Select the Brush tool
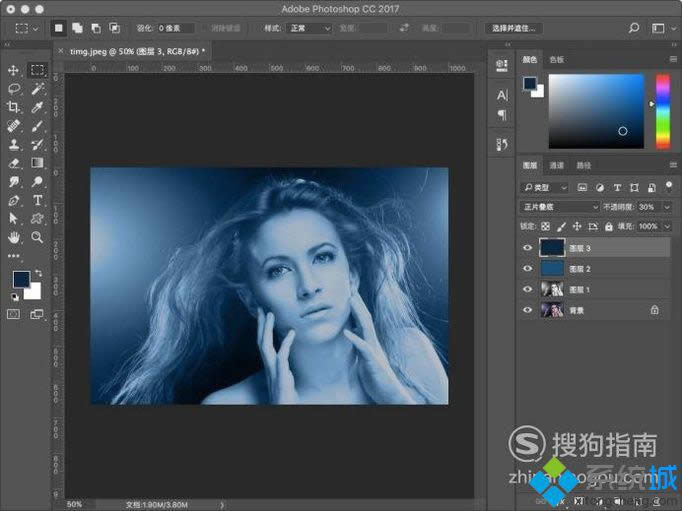This screenshot has height=511, width=682. point(37,126)
